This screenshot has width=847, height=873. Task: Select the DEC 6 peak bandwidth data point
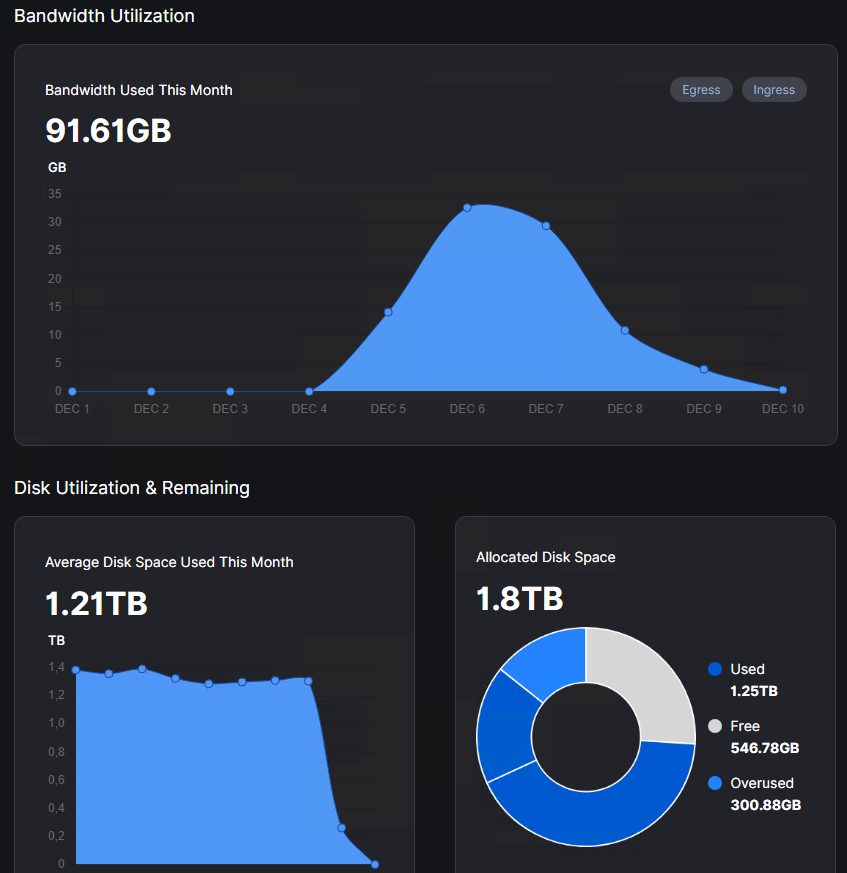(x=467, y=208)
